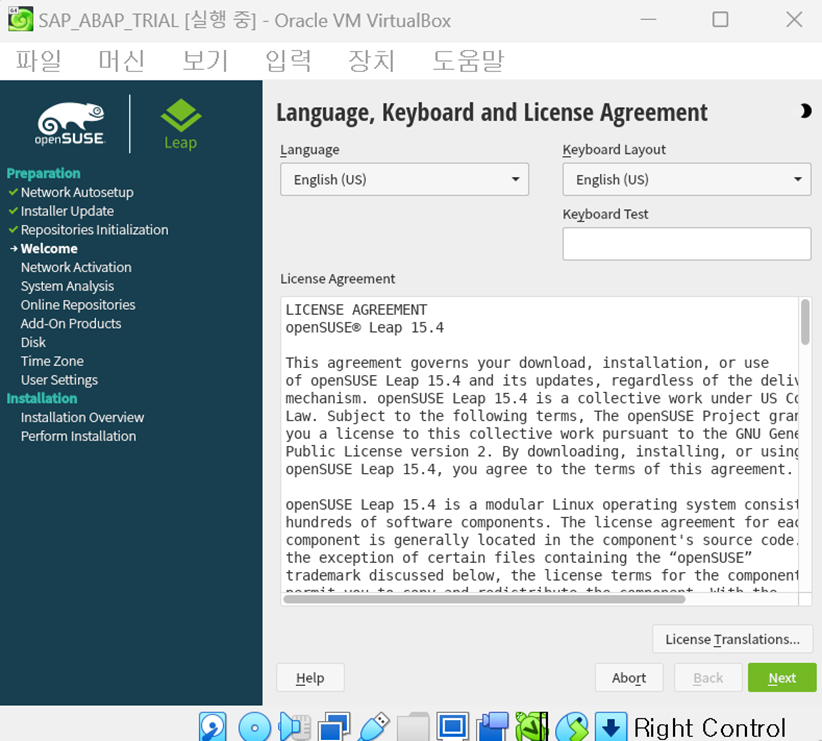The image size is (822, 741).
Task: Open the 도움말 menu
Action: tap(468, 60)
